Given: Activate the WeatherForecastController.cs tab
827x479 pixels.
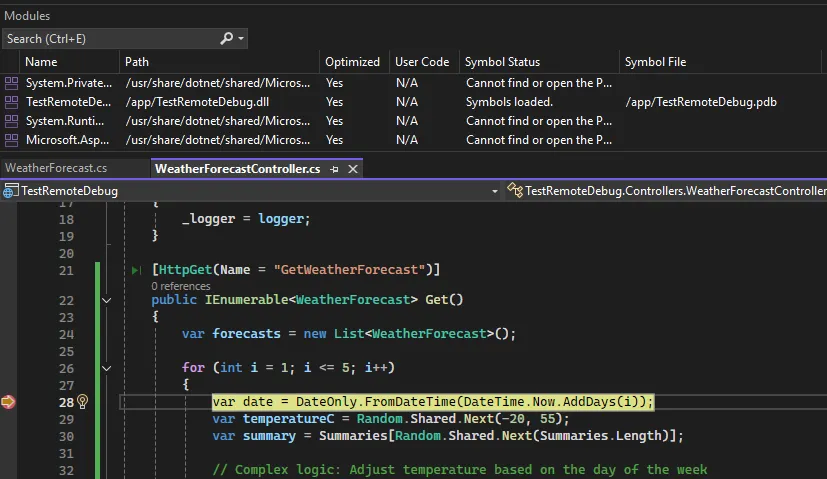Looking at the screenshot, I should (237, 169).
